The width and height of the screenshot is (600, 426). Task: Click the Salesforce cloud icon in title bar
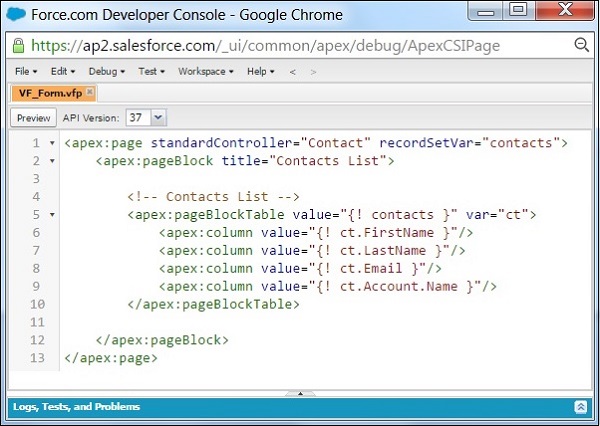(17, 15)
